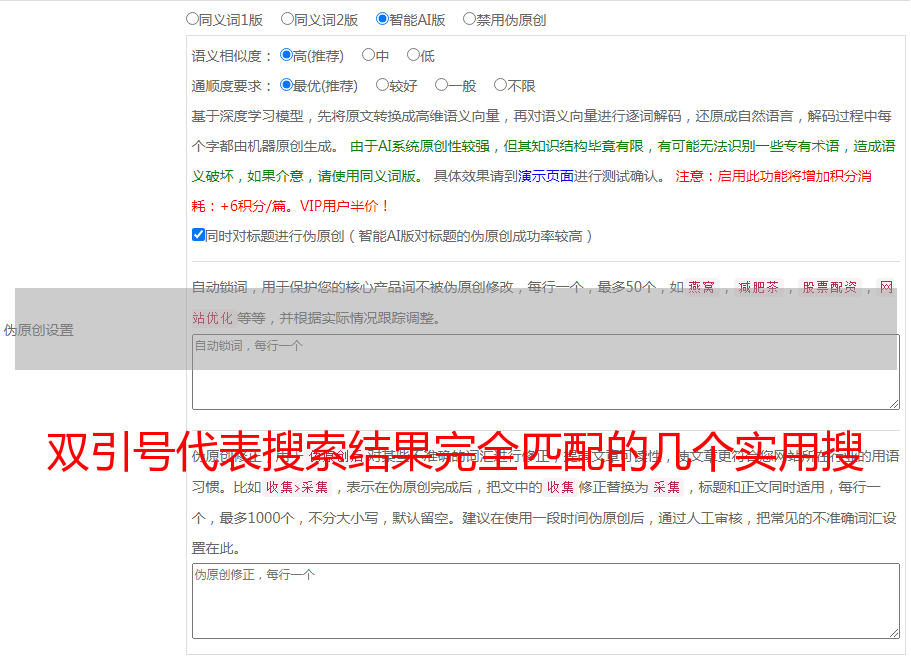The width and height of the screenshot is (911, 658).
Task: Click the 伪原创设置 label
Action: click(x=38, y=330)
